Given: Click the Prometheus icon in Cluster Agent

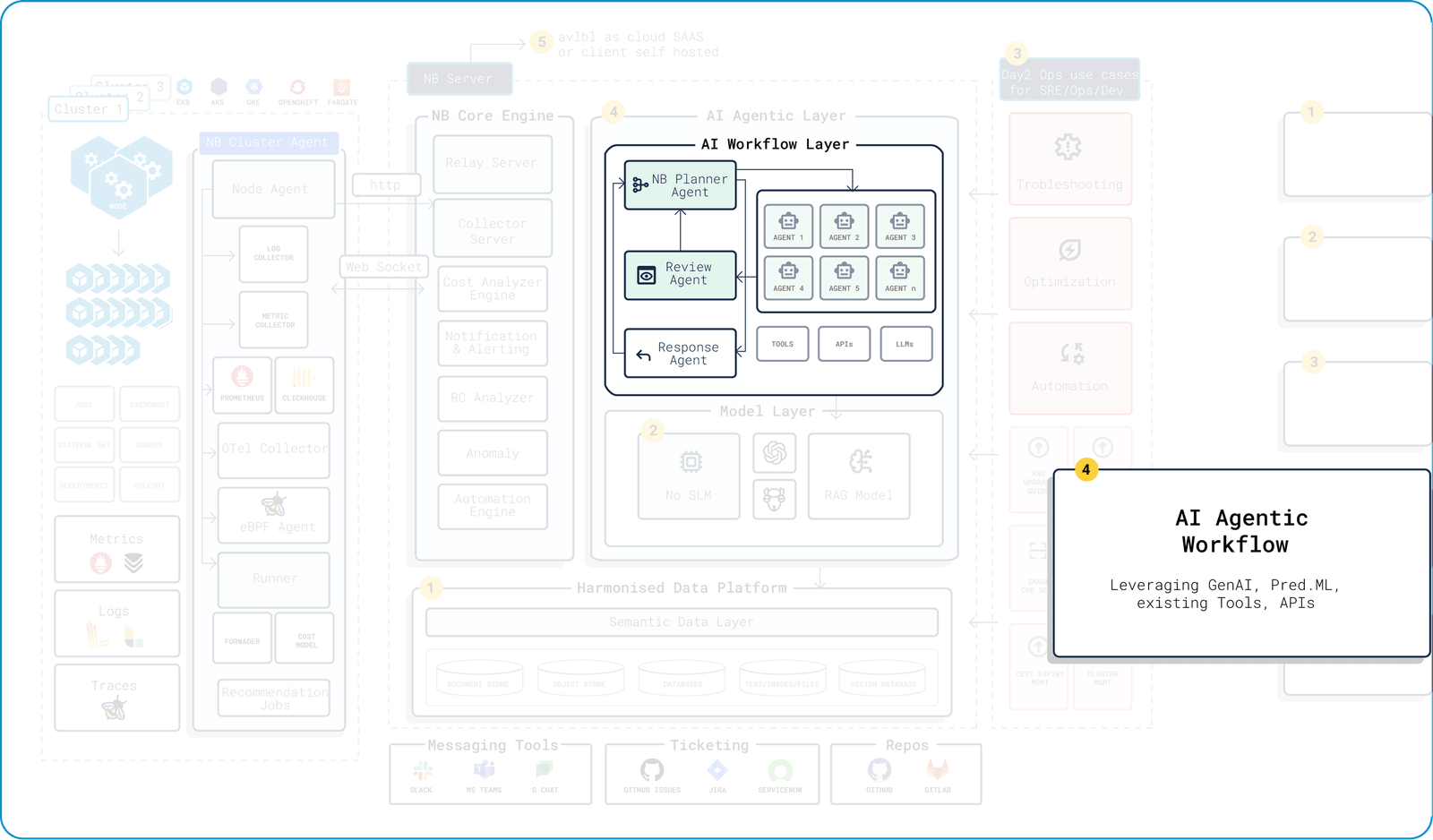Looking at the screenshot, I should tap(242, 377).
